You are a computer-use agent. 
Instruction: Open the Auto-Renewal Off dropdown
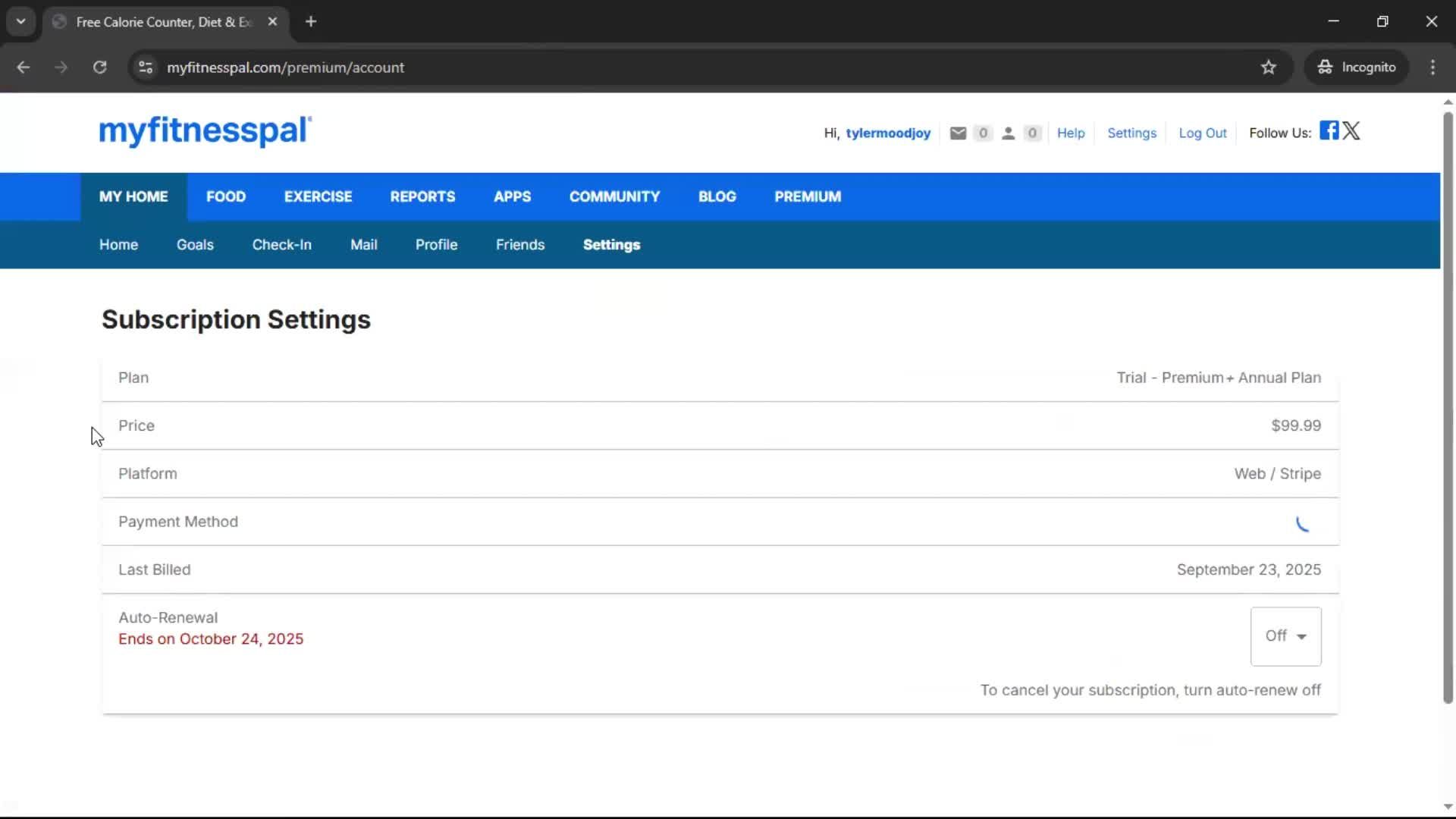coord(1285,636)
